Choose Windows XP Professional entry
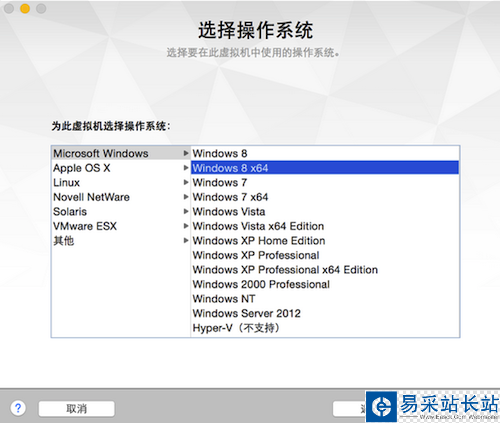Screen dimensions: 500x423 click(325, 255)
